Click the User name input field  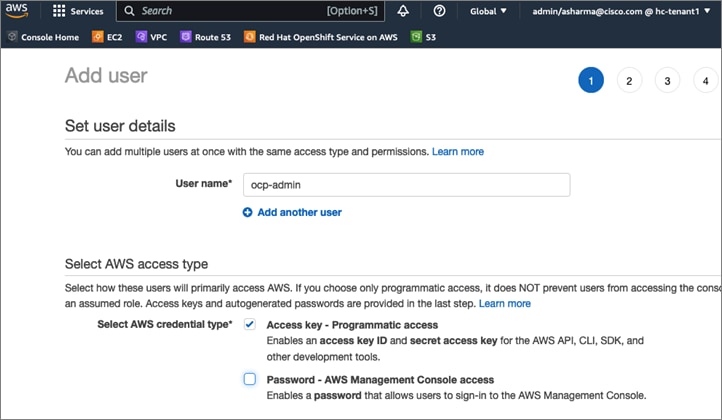click(x=407, y=185)
